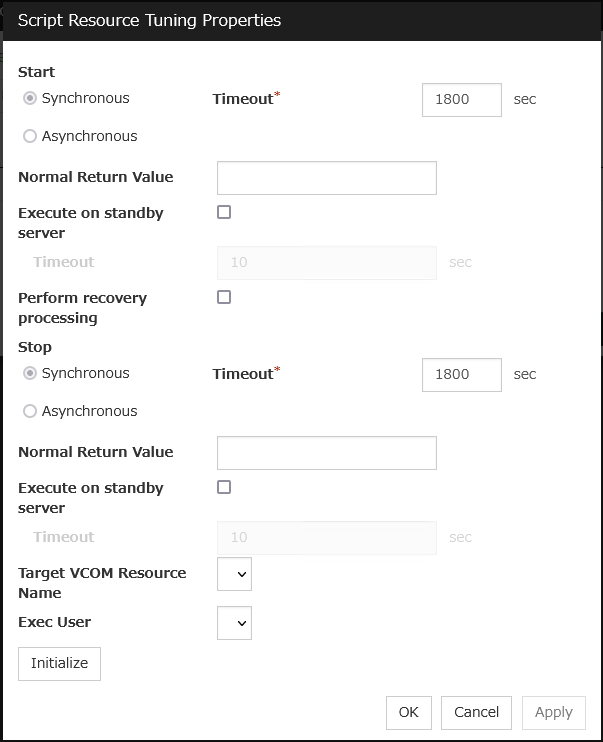Click the Stop standby Timeout field
This screenshot has height=742, width=603.
click(326, 538)
